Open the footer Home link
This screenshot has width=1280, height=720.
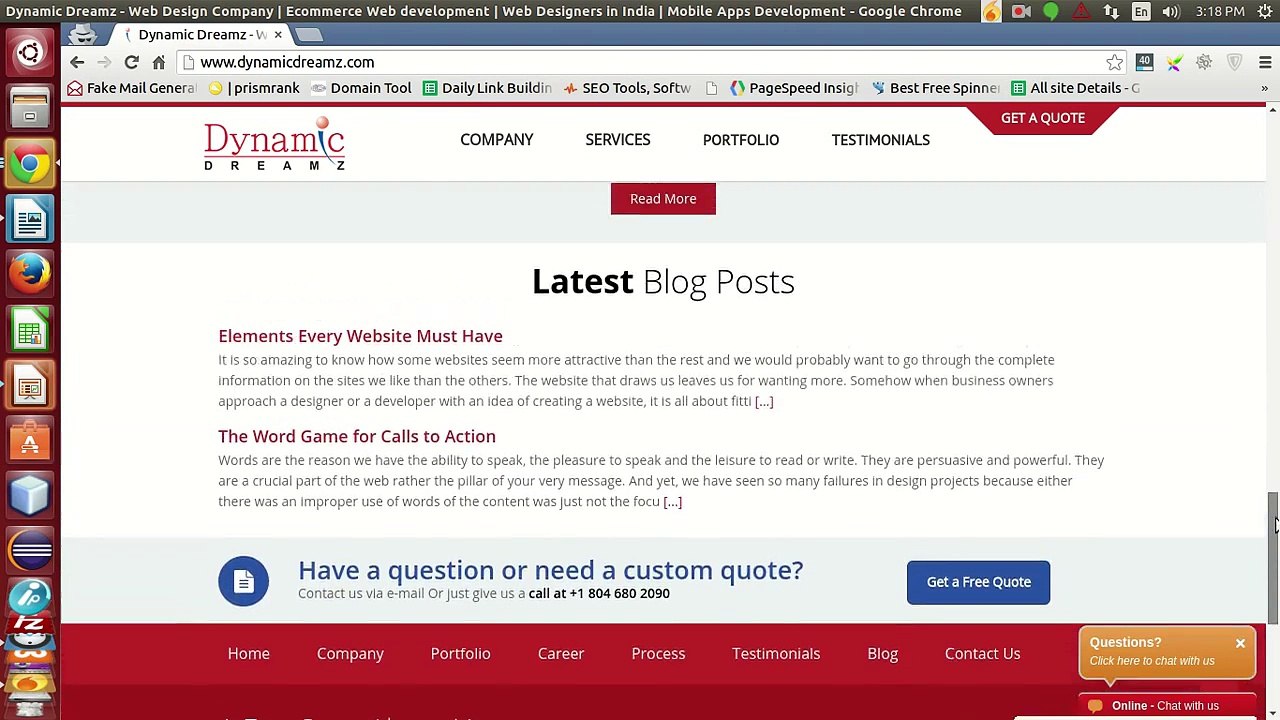tap(248, 654)
